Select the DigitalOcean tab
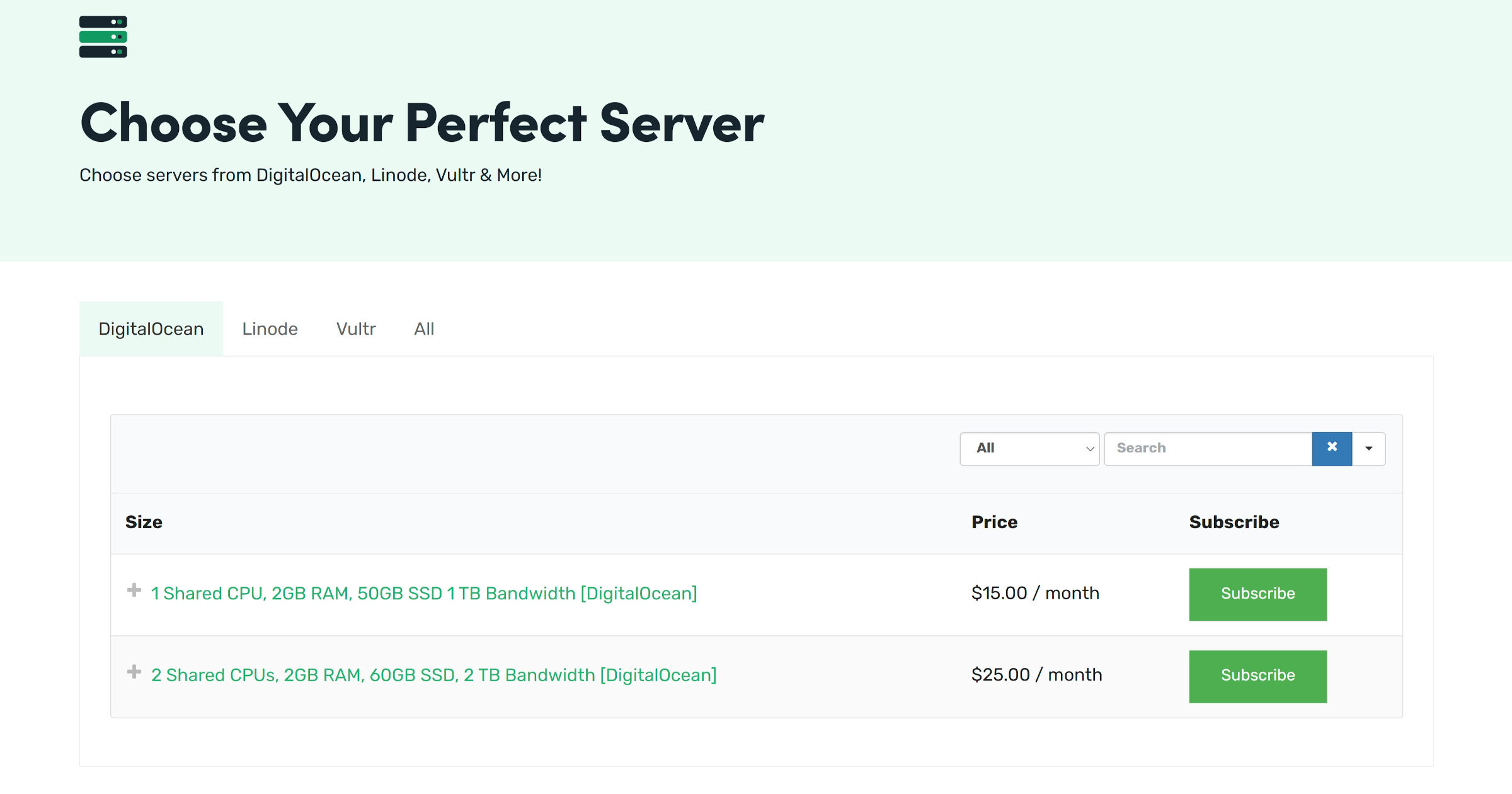Image resolution: width=1512 pixels, height=794 pixels. tap(151, 328)
